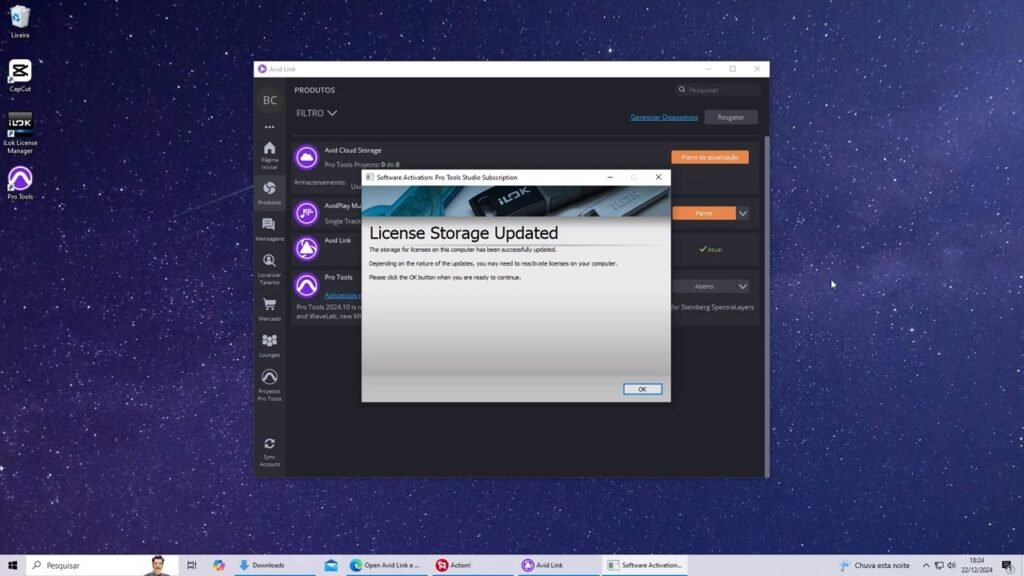This screenshot has height=576, width=1024.
Task: Minimize the Software Activation dialog
Action: [610, 177]
